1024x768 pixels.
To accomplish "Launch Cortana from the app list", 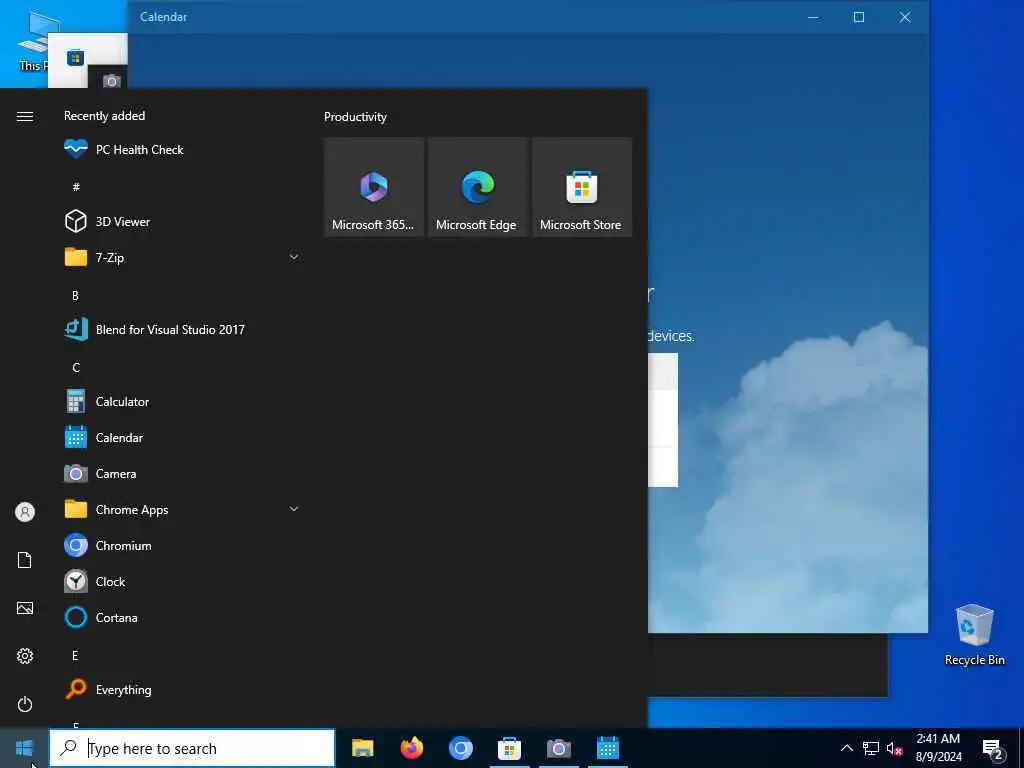I will (181, 617).
